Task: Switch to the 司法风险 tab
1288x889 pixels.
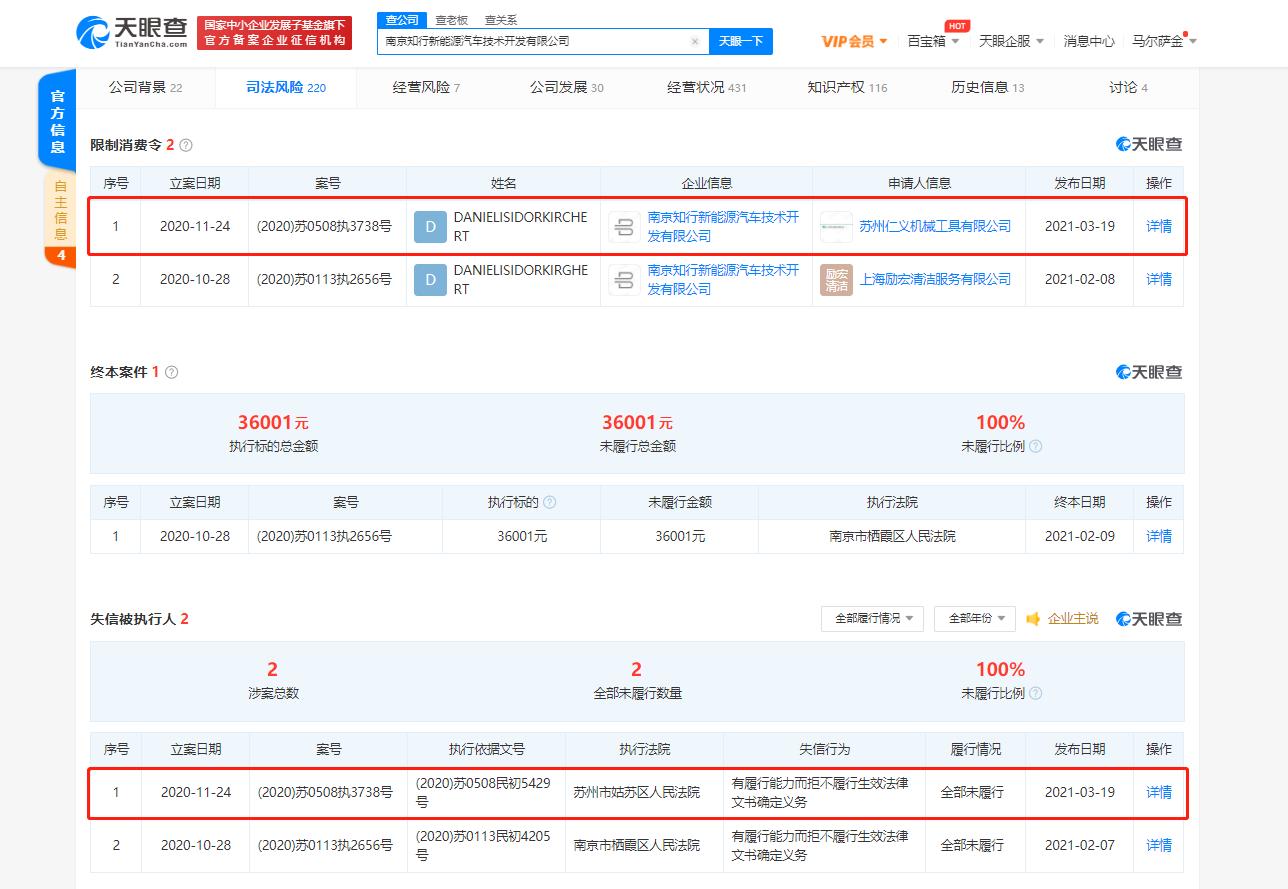Action: (x=286, y=87)
